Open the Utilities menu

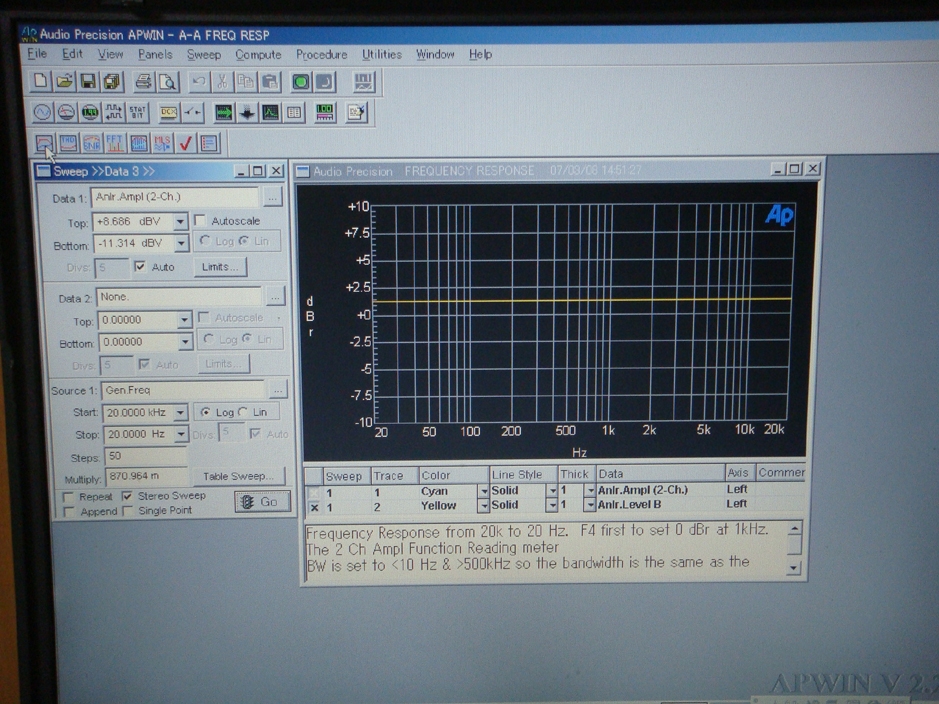381,54
